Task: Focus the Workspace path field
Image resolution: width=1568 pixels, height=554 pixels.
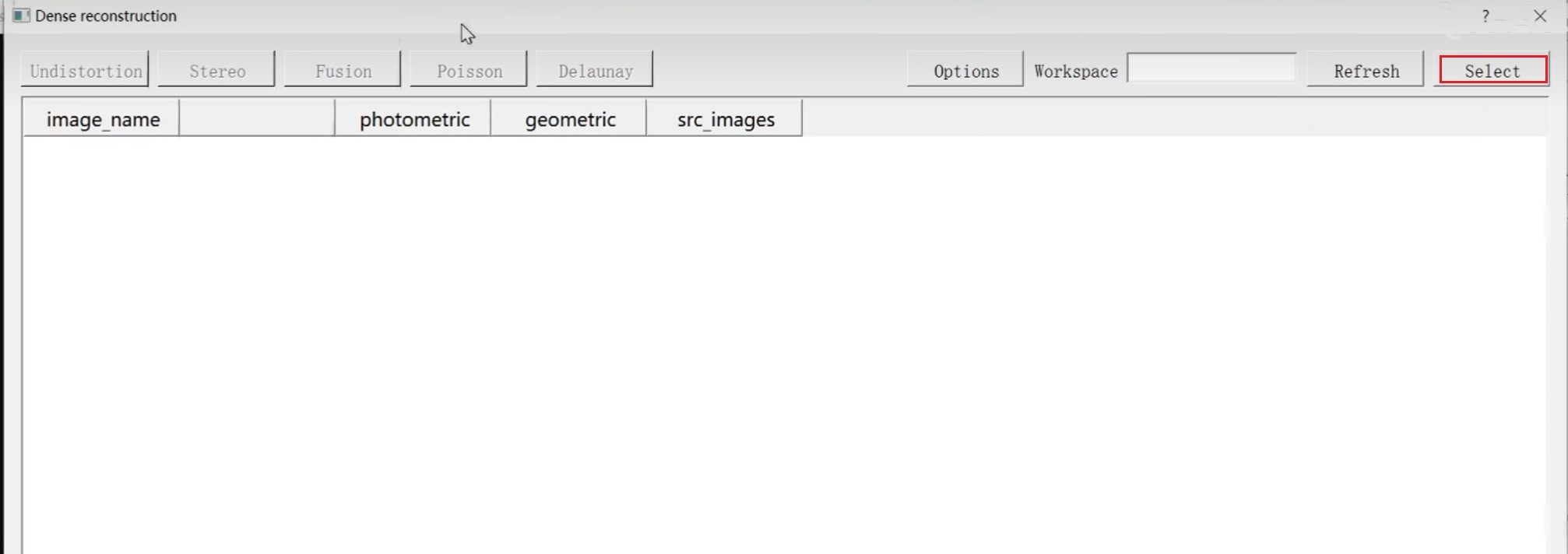Action: tap(1211, 68)
